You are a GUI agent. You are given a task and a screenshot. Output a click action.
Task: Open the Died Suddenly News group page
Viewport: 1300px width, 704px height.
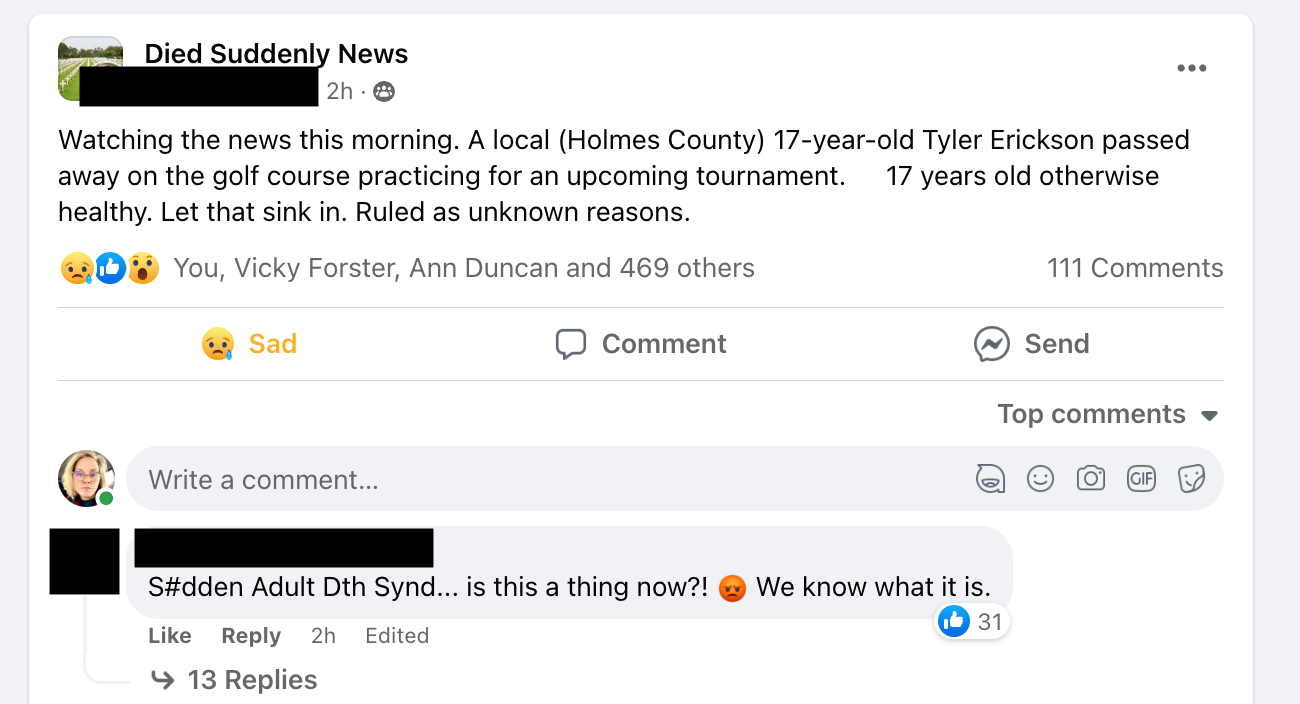pos(276,54)
